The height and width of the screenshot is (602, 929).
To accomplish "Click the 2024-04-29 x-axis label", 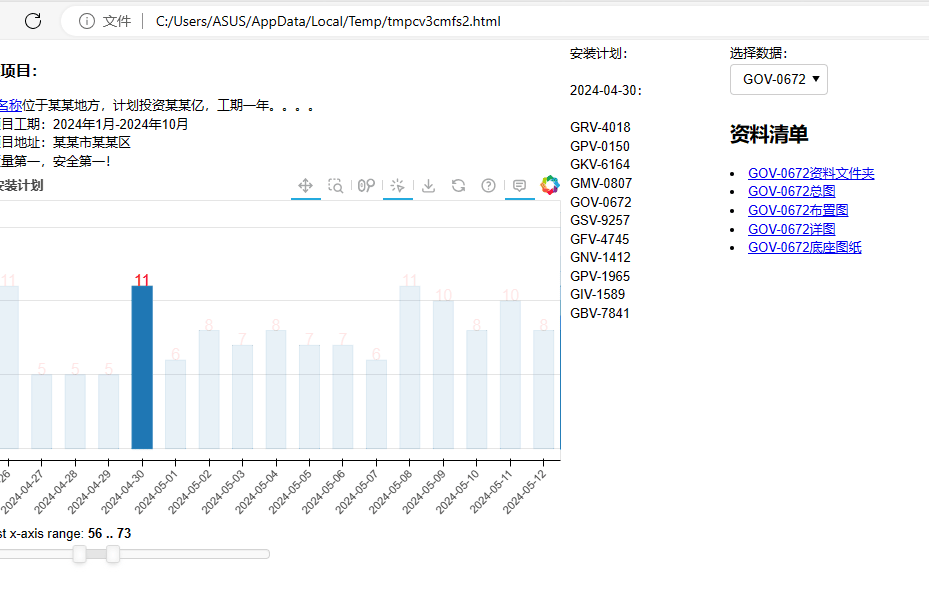I will [89, 492].
